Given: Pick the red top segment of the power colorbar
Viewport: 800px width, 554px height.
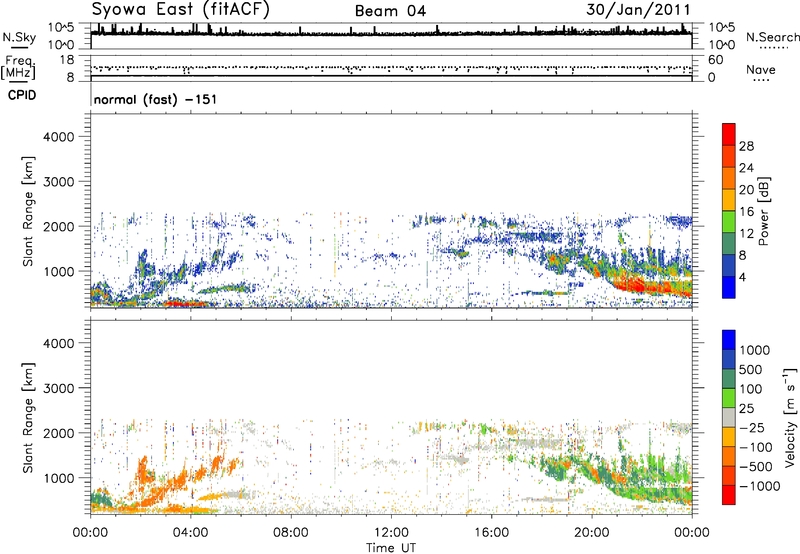Looking at the screenshot, I should (729, 134).
